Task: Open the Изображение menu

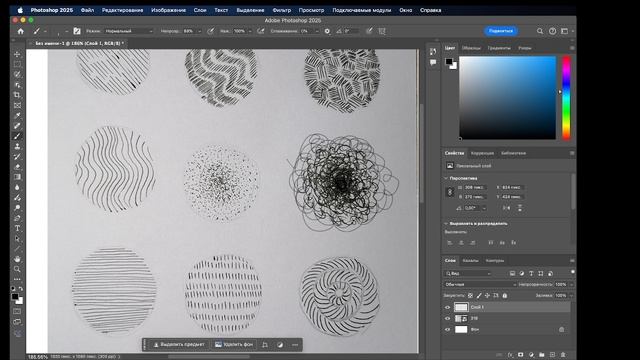Action: tap(168, 10)
